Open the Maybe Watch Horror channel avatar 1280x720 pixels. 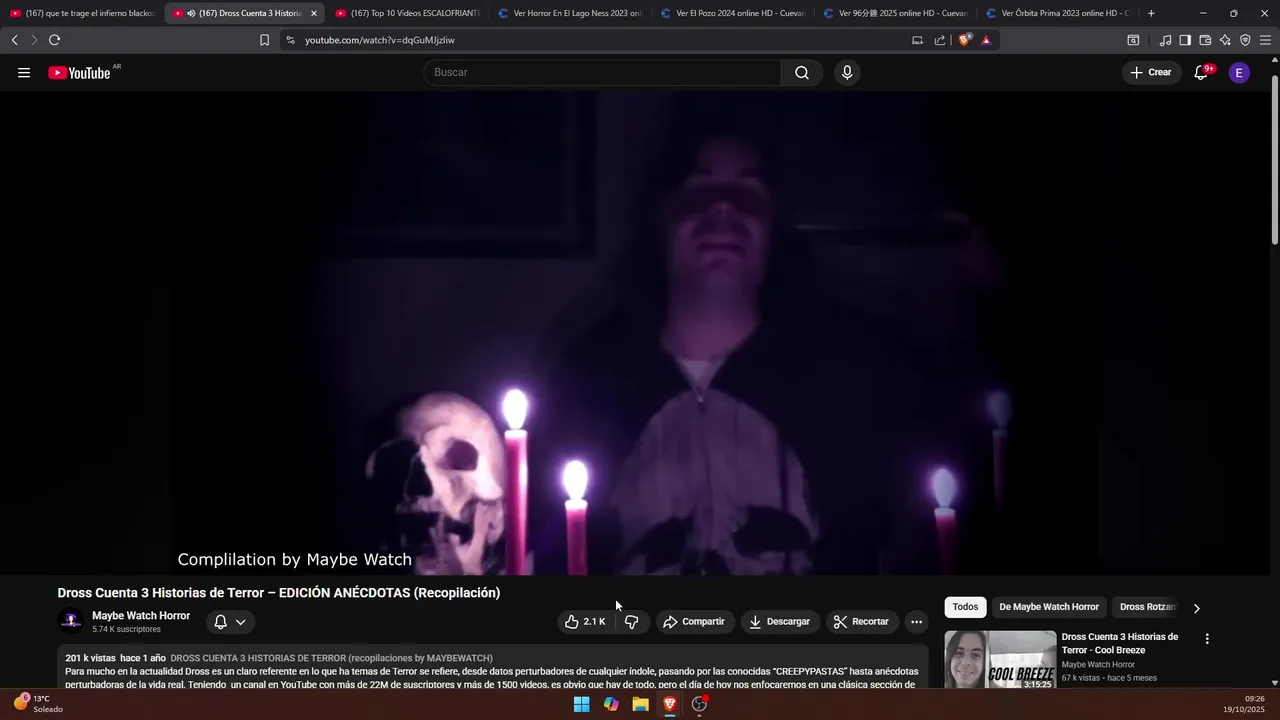coord(71,621)
